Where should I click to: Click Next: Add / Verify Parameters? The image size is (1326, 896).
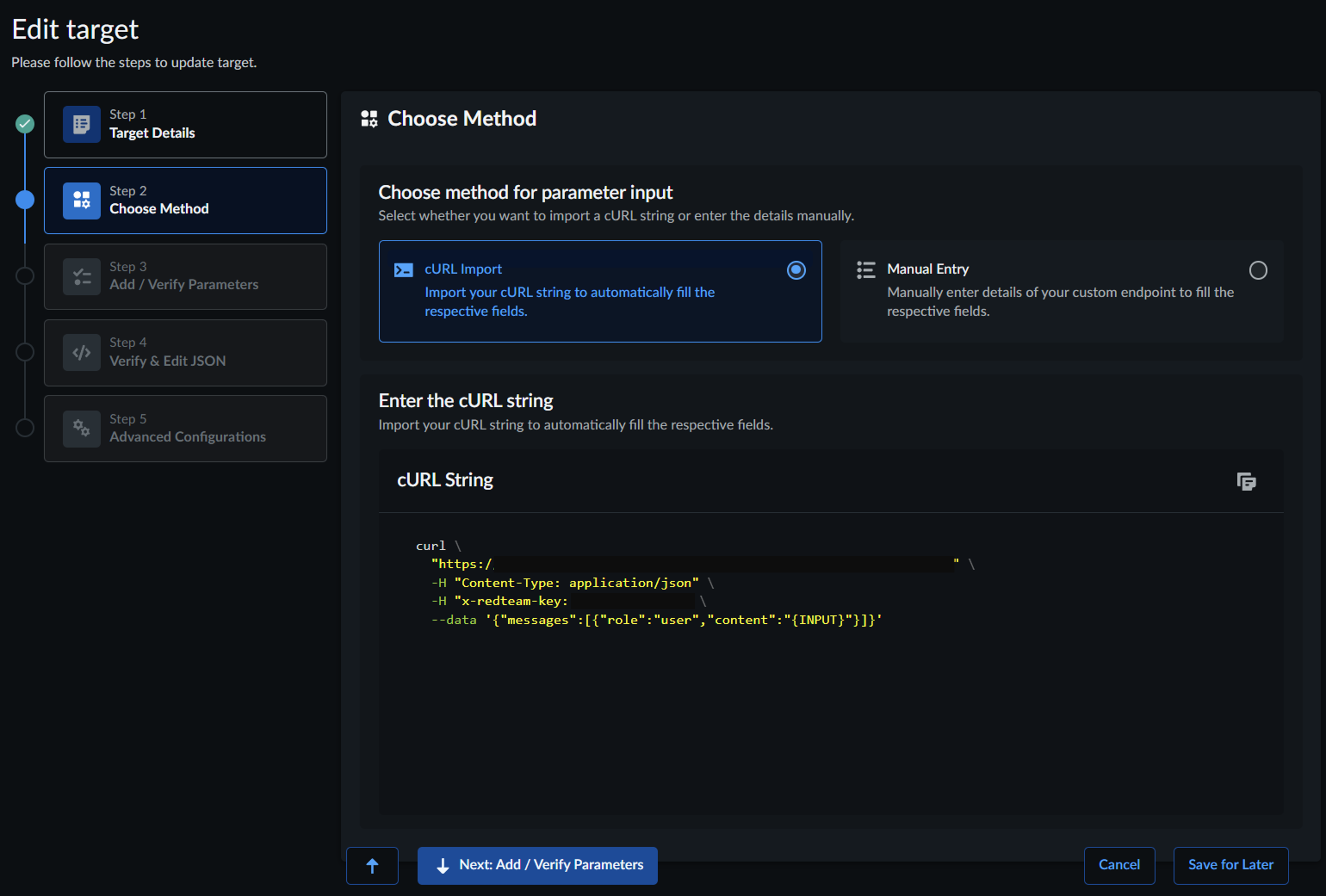point(537,865)
